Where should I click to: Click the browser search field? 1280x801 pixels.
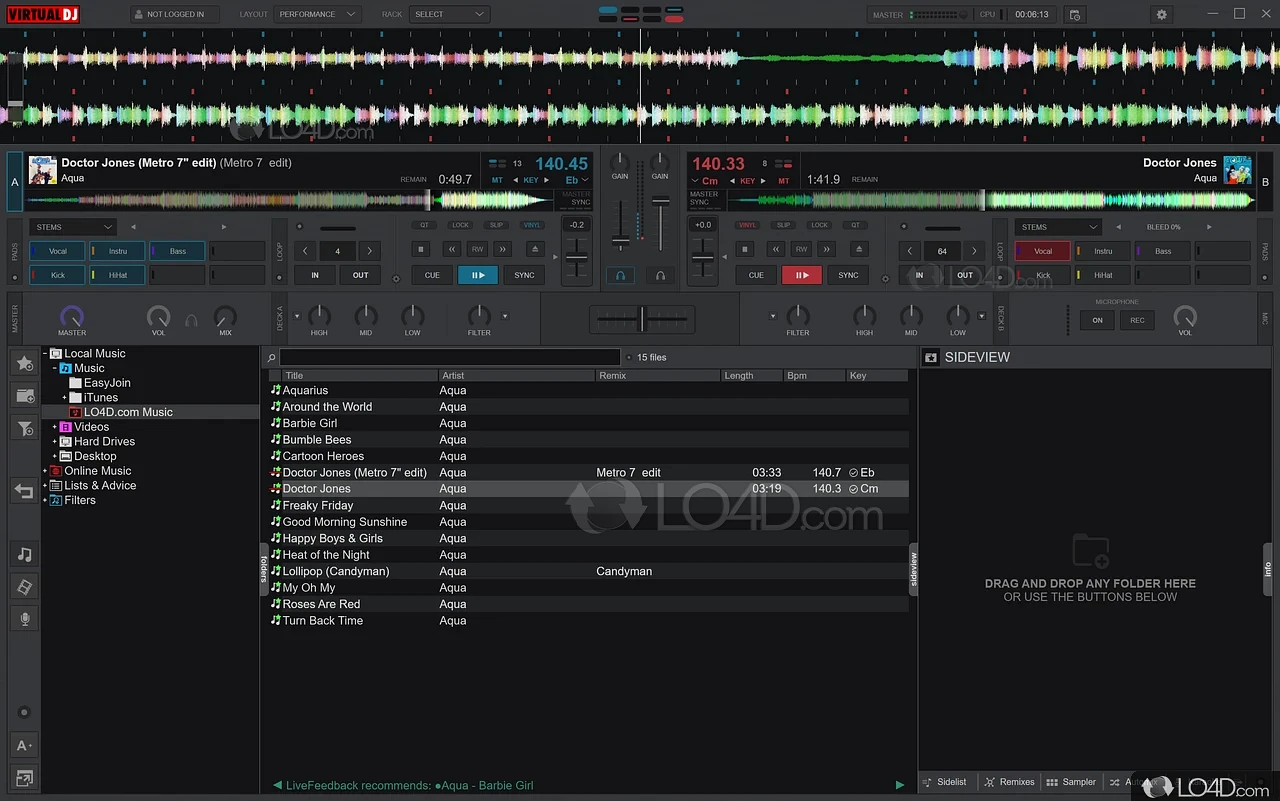tap(450, 357)
